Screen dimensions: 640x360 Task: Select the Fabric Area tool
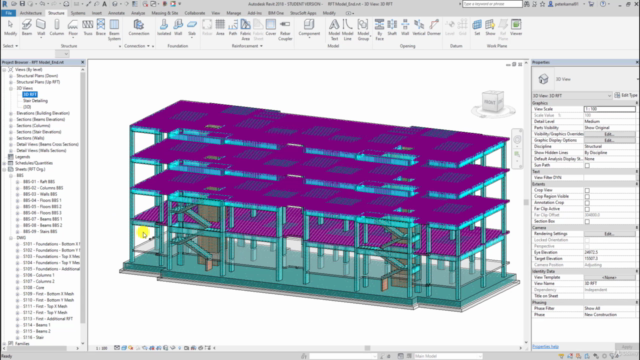tap(245, 29)
